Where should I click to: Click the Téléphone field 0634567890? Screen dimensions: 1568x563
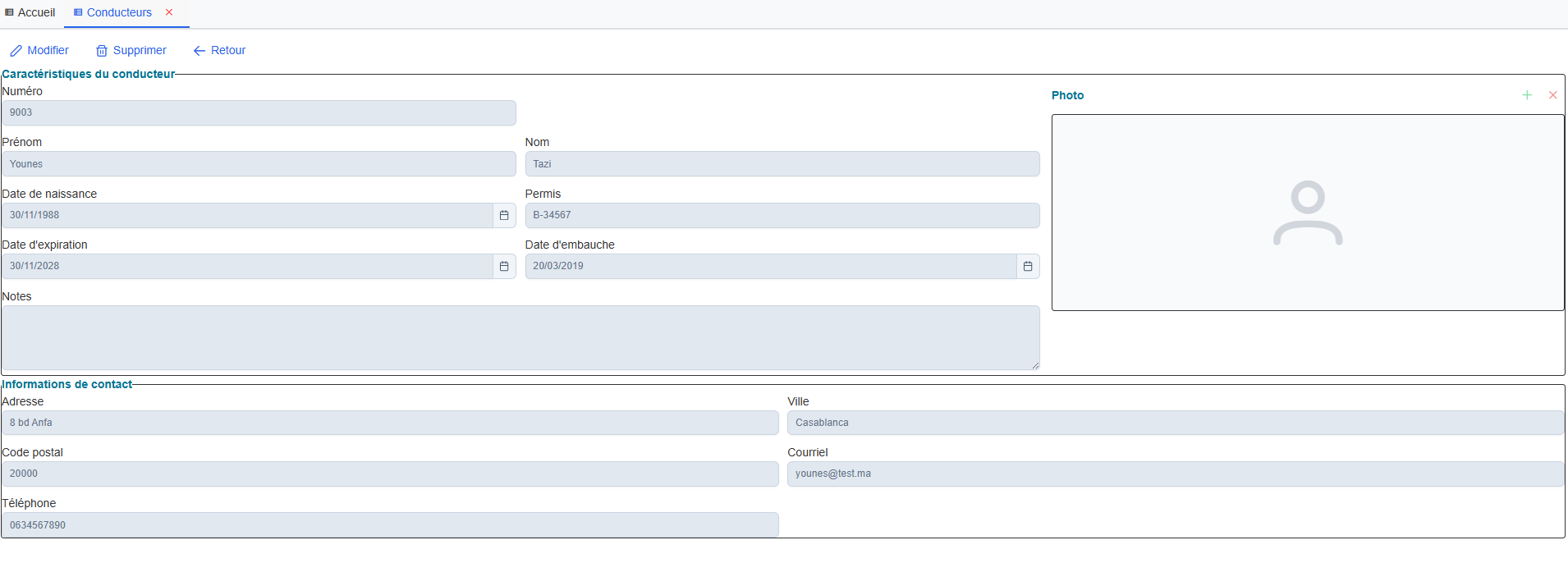point(390,525)
